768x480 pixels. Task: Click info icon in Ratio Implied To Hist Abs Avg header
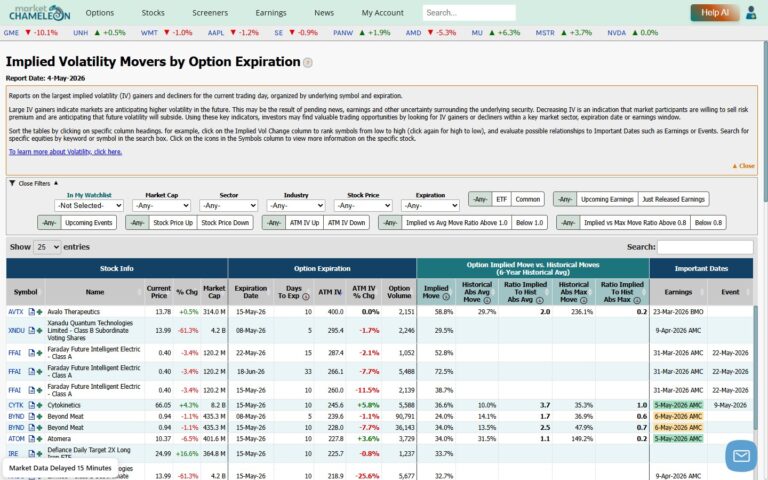pos(539,300)
